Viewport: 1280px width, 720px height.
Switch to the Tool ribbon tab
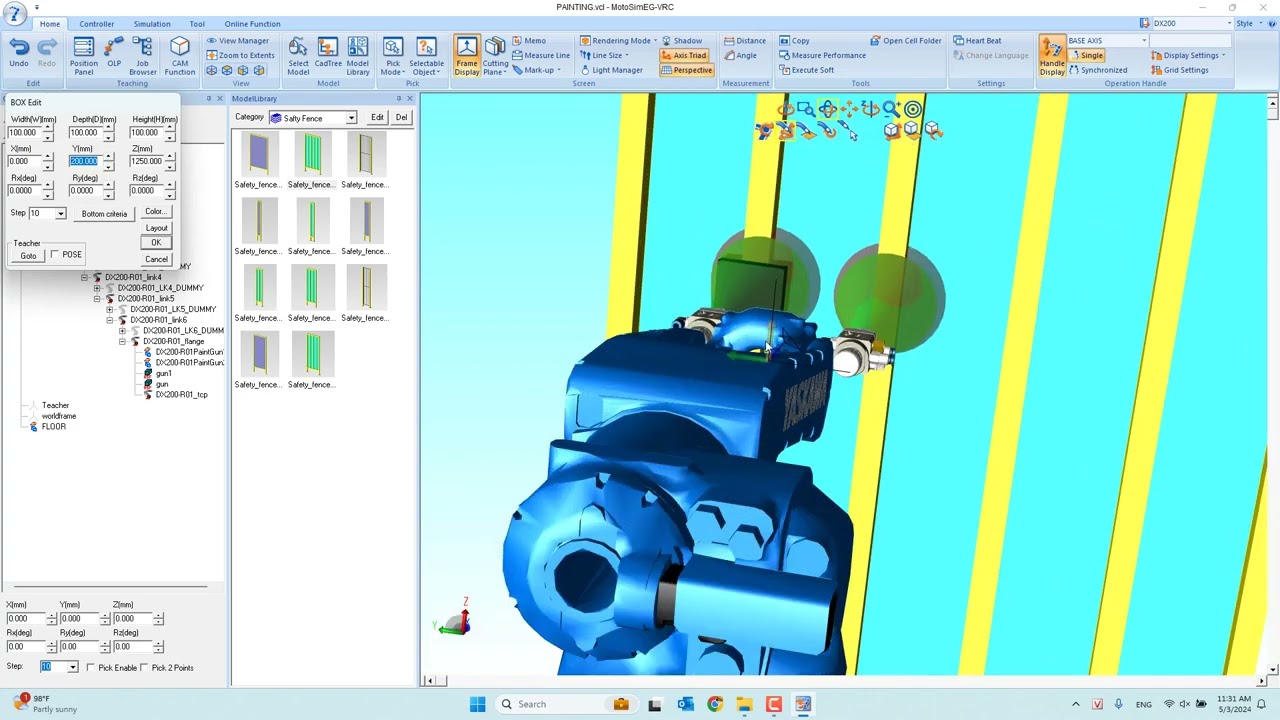point(197,24)
